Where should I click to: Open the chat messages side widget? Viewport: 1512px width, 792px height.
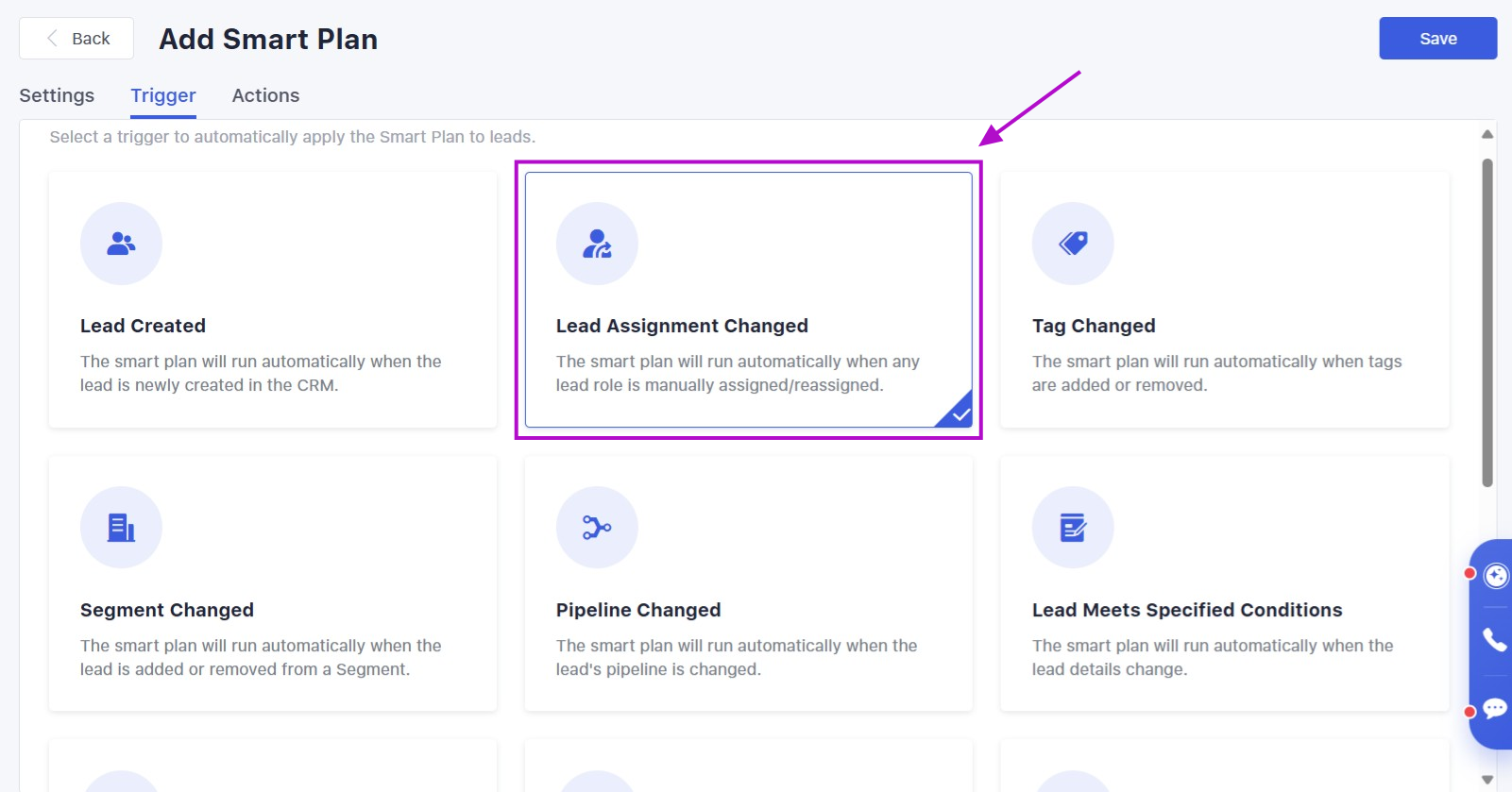1494,708
